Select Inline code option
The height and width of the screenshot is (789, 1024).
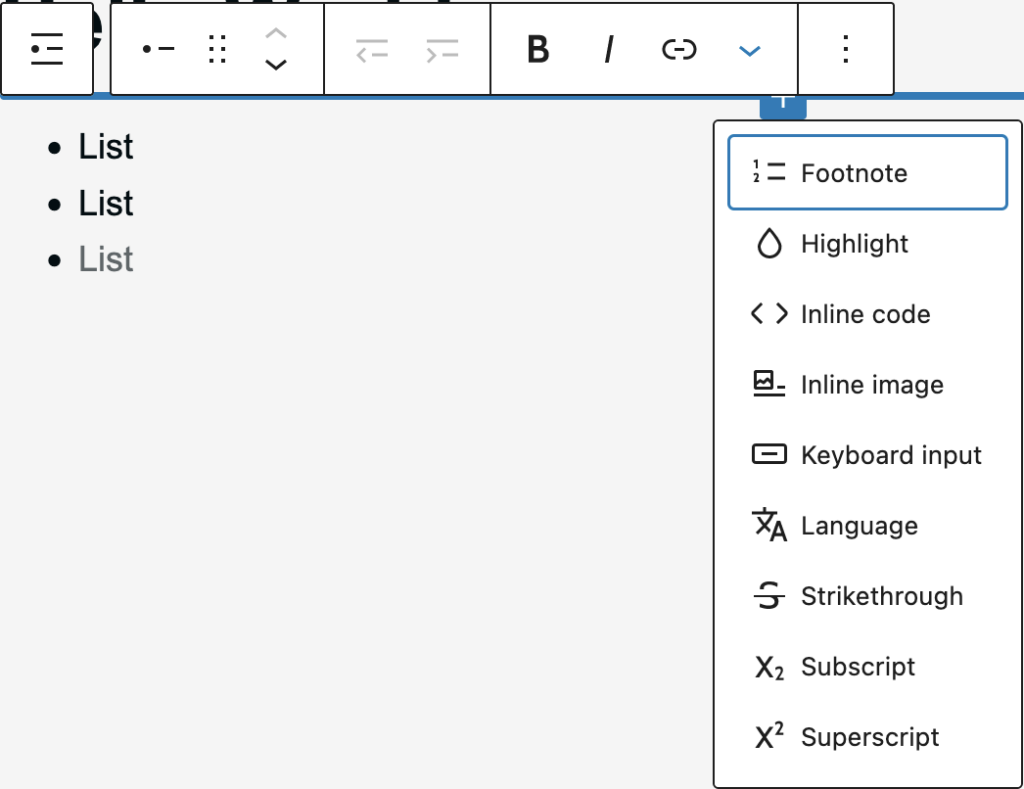pos(868,314)
